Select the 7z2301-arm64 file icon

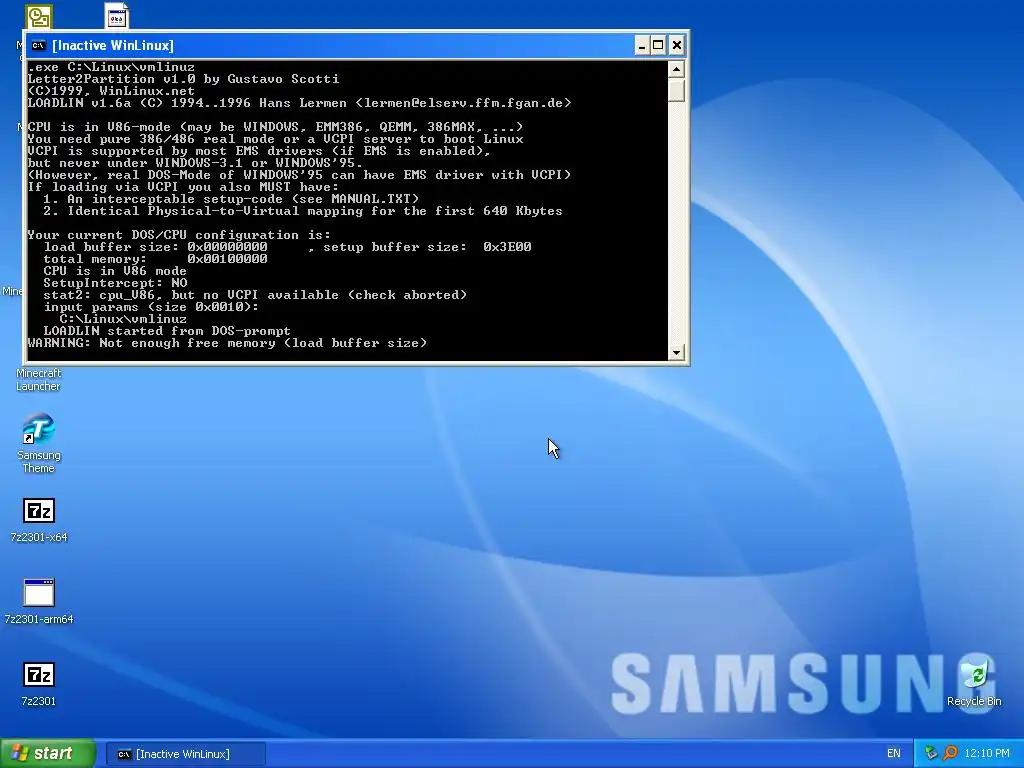[x=39, y=601]
